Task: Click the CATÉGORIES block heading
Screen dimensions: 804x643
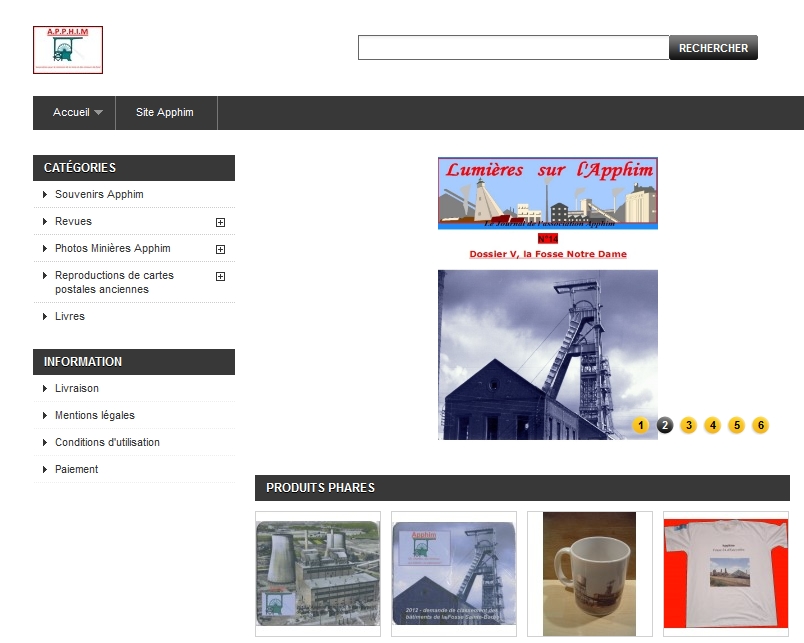Action: (80, 168)
